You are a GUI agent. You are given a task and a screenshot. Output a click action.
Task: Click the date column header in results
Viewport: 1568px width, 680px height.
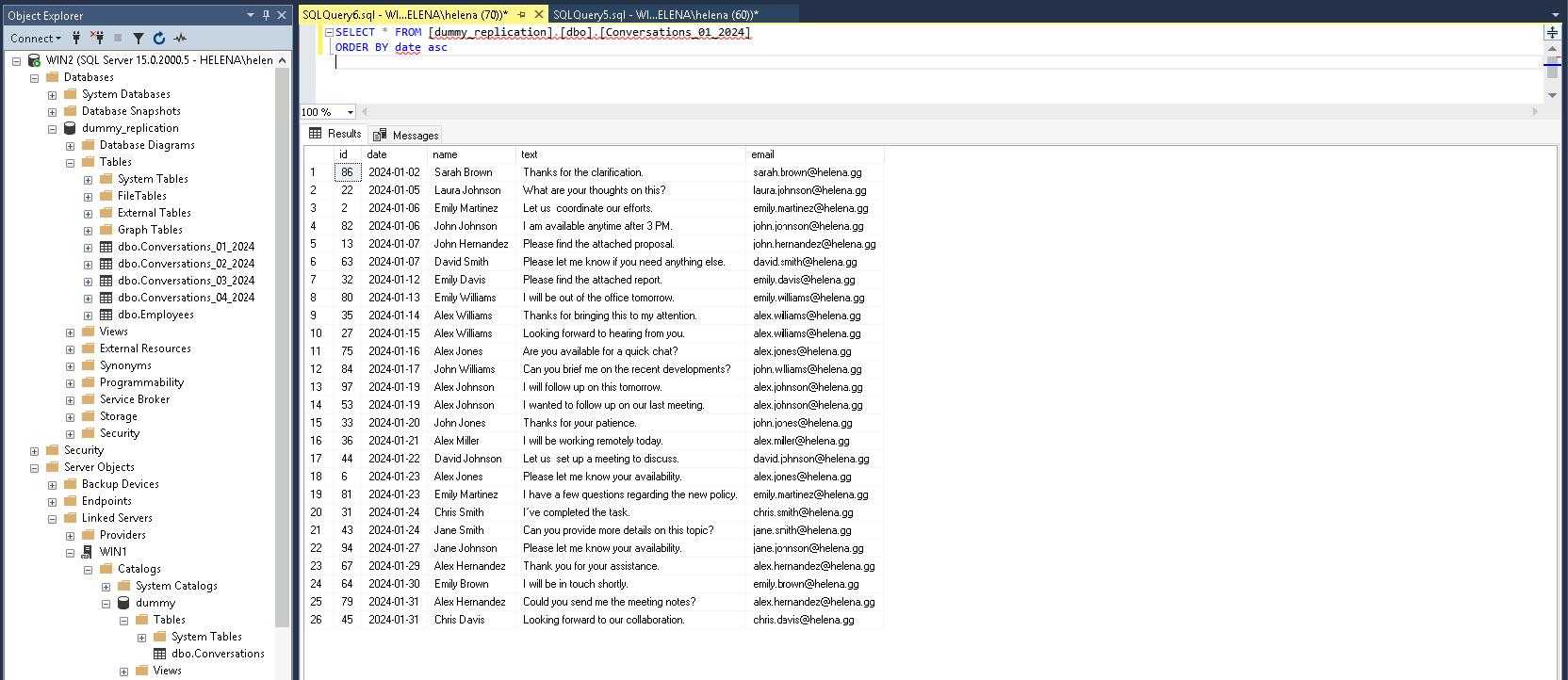click(x=377, y=154)
